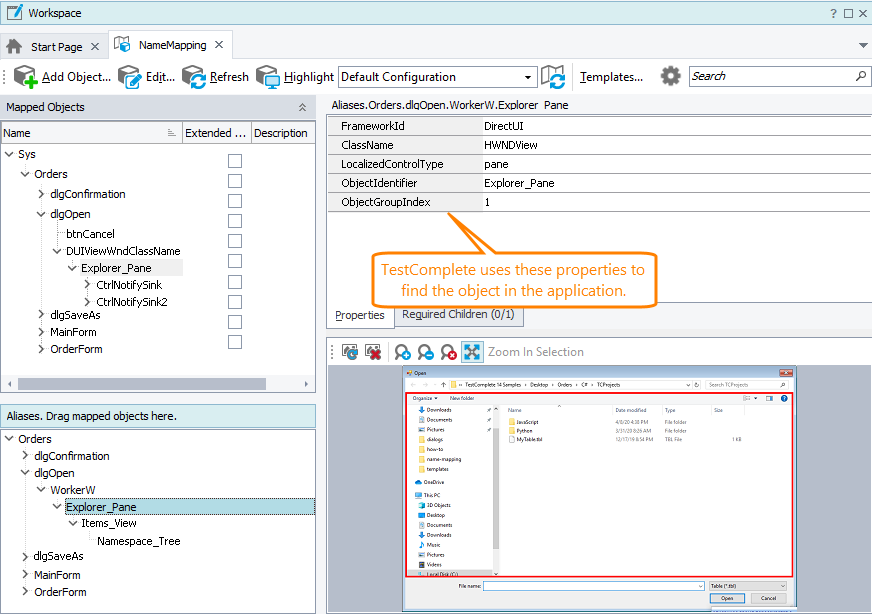Screen dimensions: 872x614
Task: Collapse the WorkerW alias node
Action: tap(41, 490)
